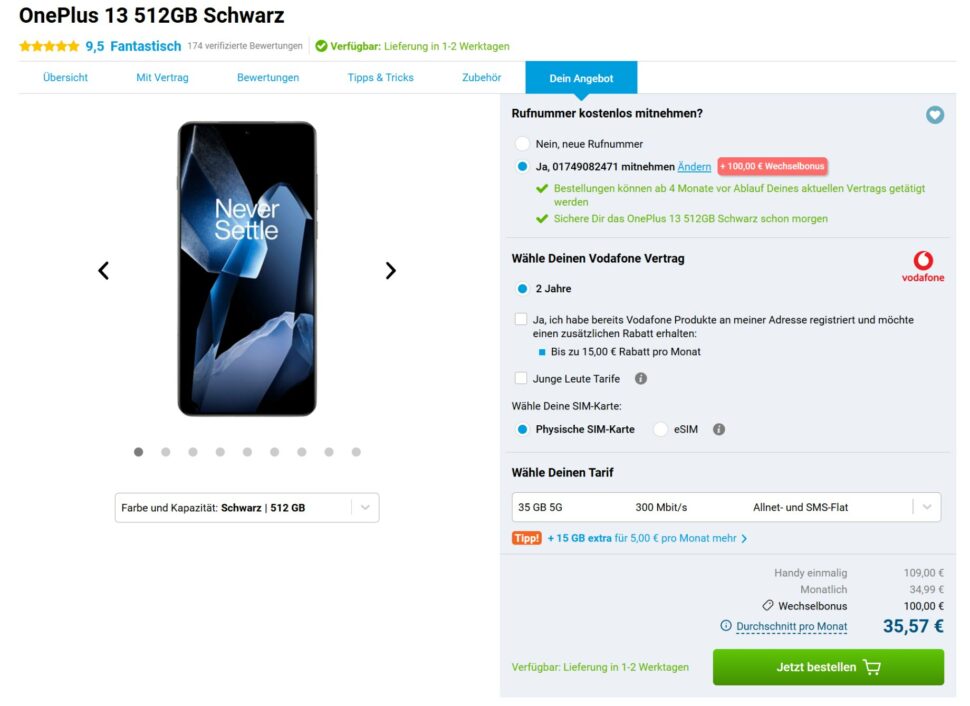Click the five-star rating icons
Viewport: 970px width, 706px height.
[x=49, y=46]
